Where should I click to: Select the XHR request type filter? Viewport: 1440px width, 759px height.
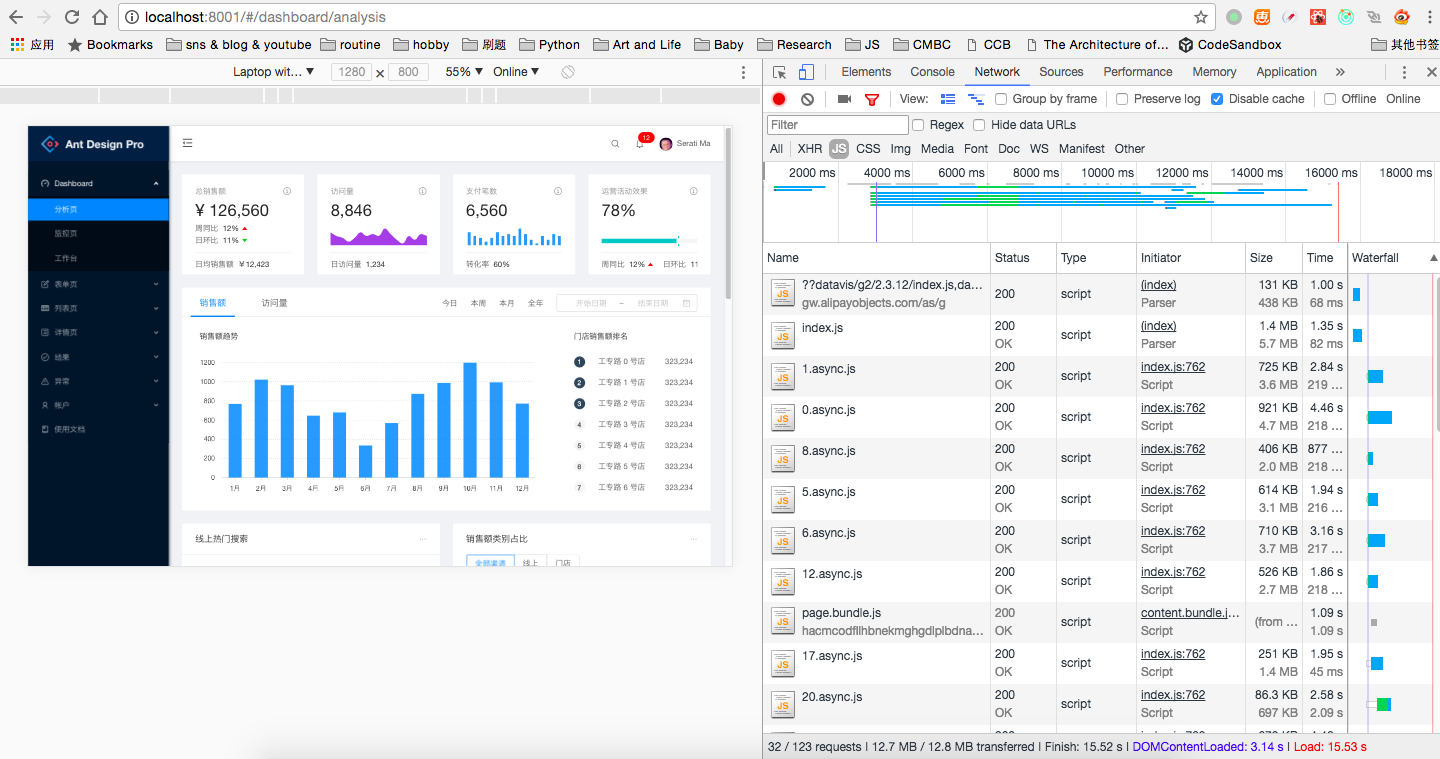point(810,149)
